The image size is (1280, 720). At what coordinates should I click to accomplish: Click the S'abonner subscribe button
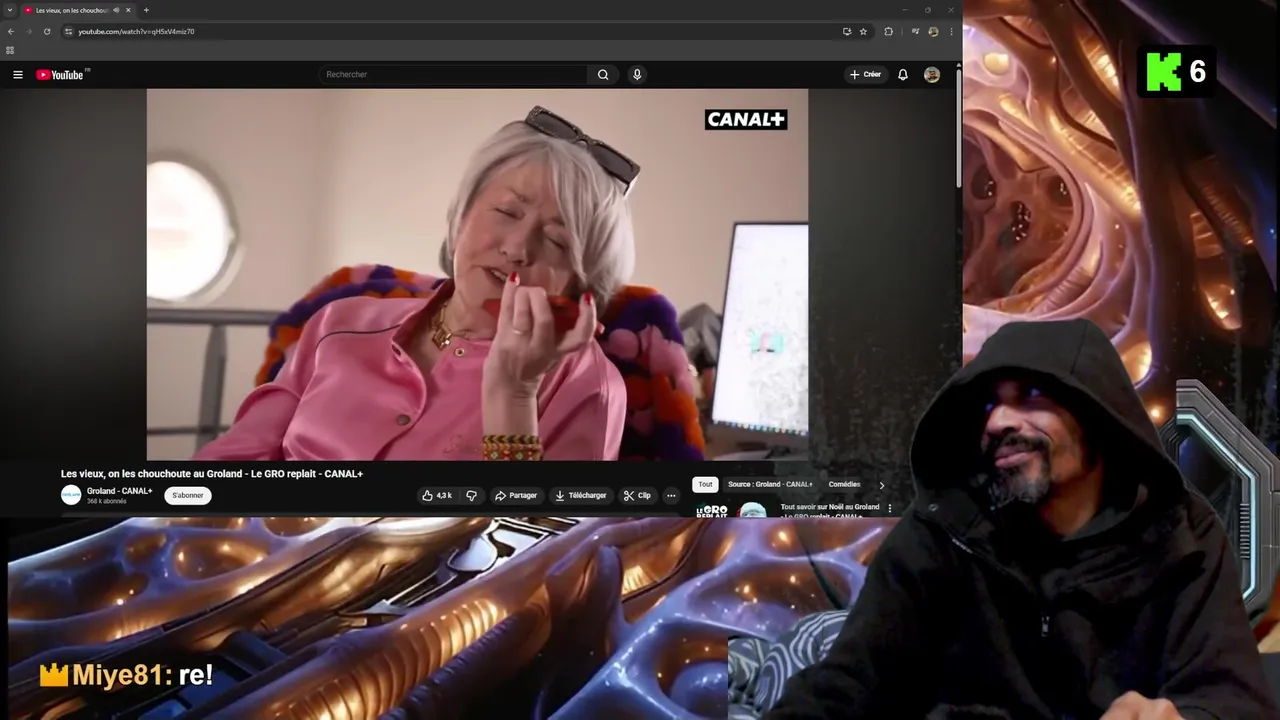(x=188, y=495)
